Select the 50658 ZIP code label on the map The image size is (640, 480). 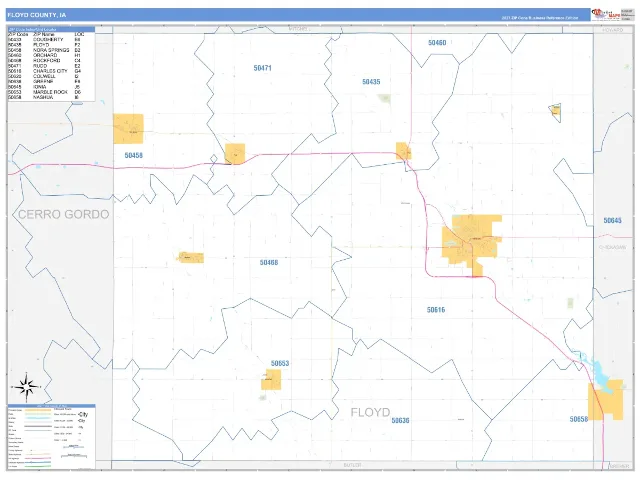[579, 419]
